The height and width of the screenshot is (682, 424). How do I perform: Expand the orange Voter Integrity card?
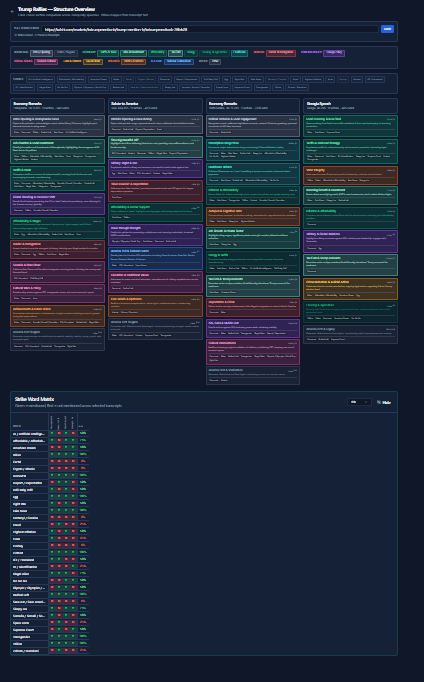click(x=350, y=175)
